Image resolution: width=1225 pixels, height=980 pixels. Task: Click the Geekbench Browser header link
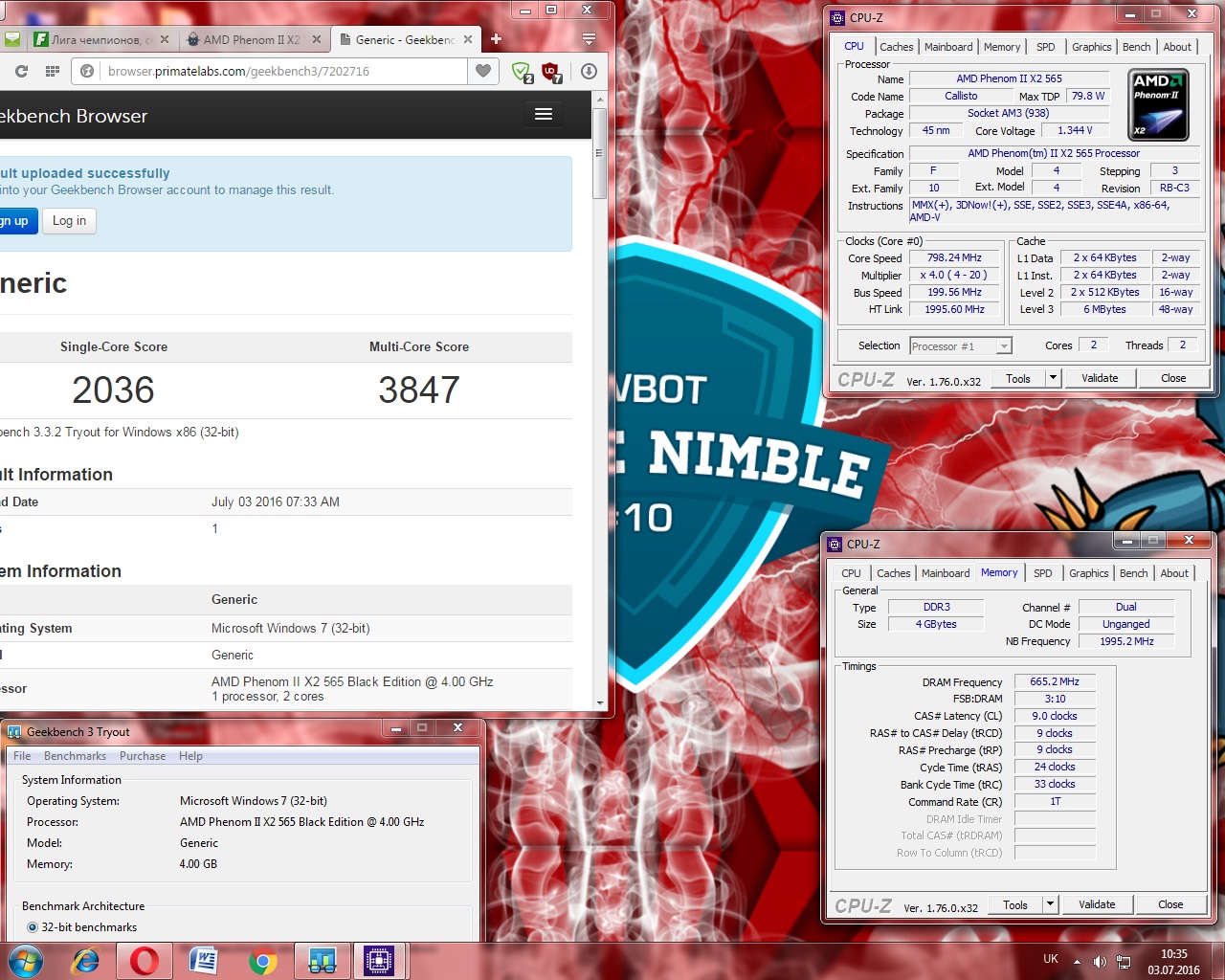pos(74,116)
